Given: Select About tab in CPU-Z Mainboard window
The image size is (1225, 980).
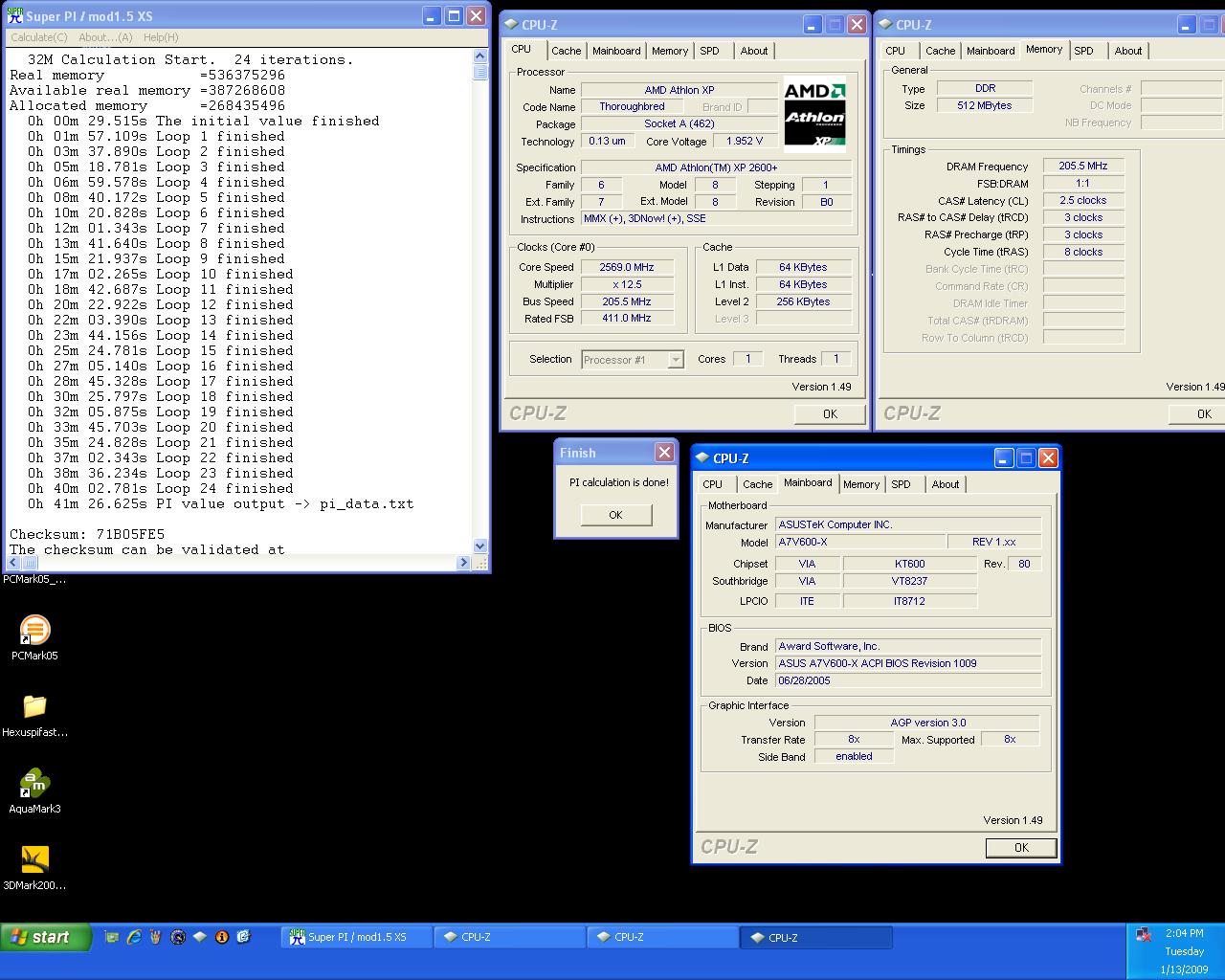Looking at the screenshot, I should [946, 484].
